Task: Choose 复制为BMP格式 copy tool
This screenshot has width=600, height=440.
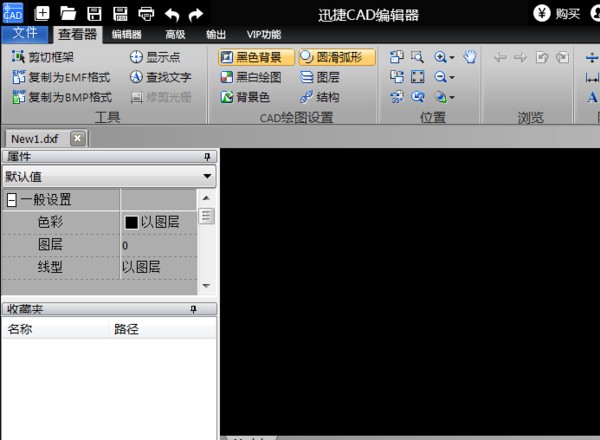Action: click(62, 97)
